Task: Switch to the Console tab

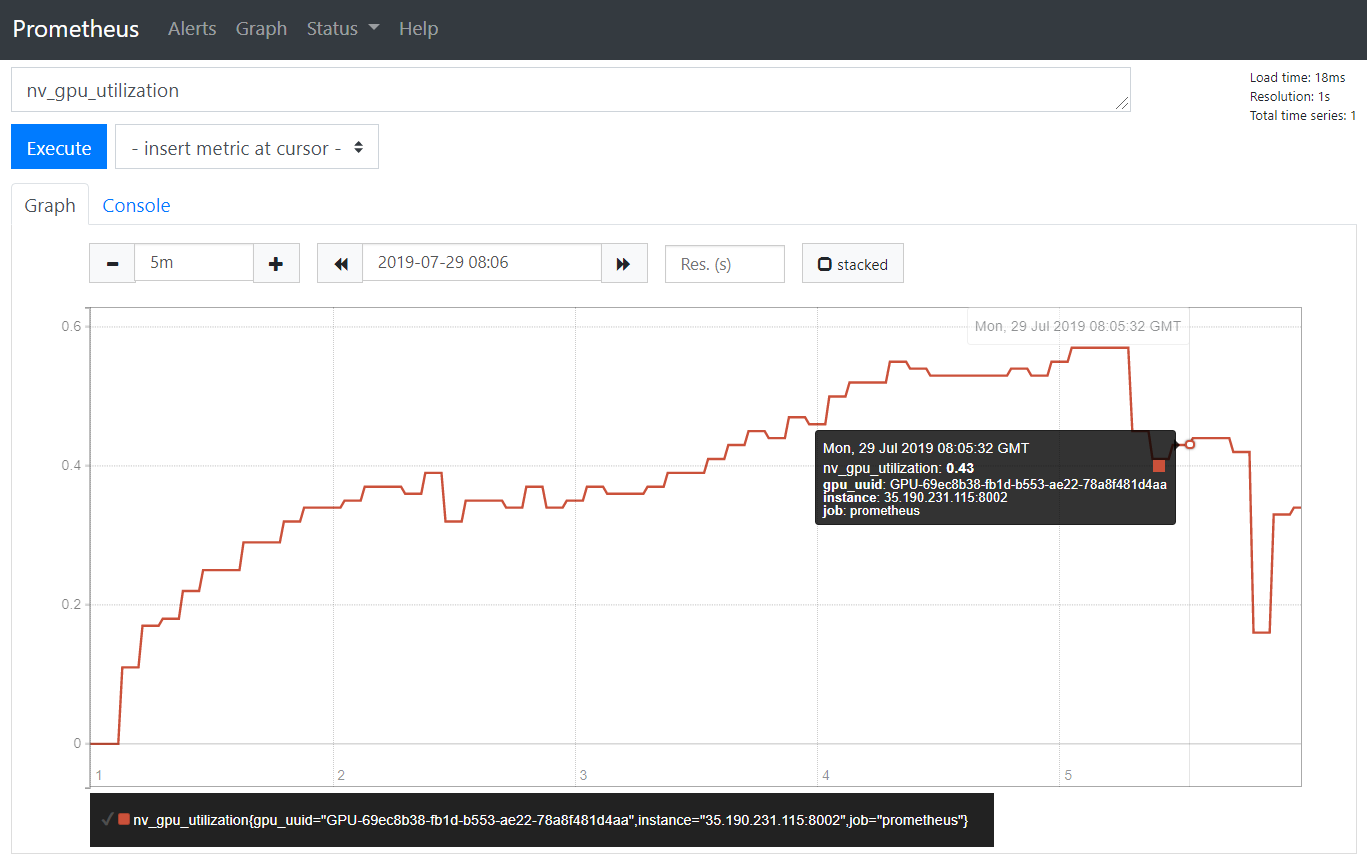Action: (x=136, y=205)
